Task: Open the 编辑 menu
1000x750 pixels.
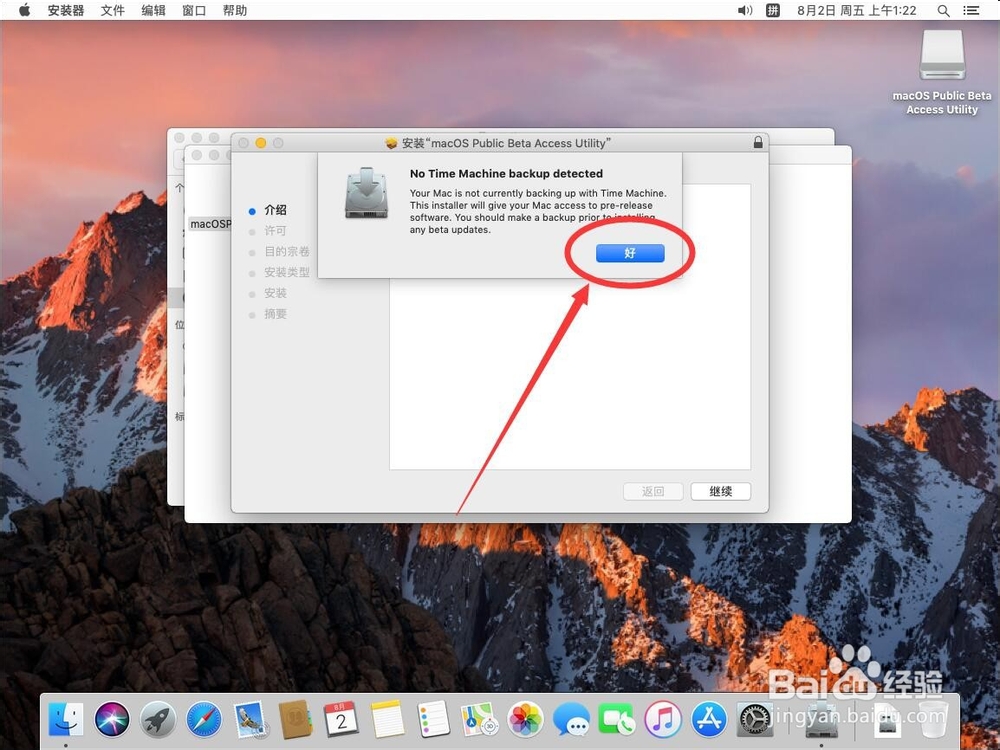Action: 153,10
